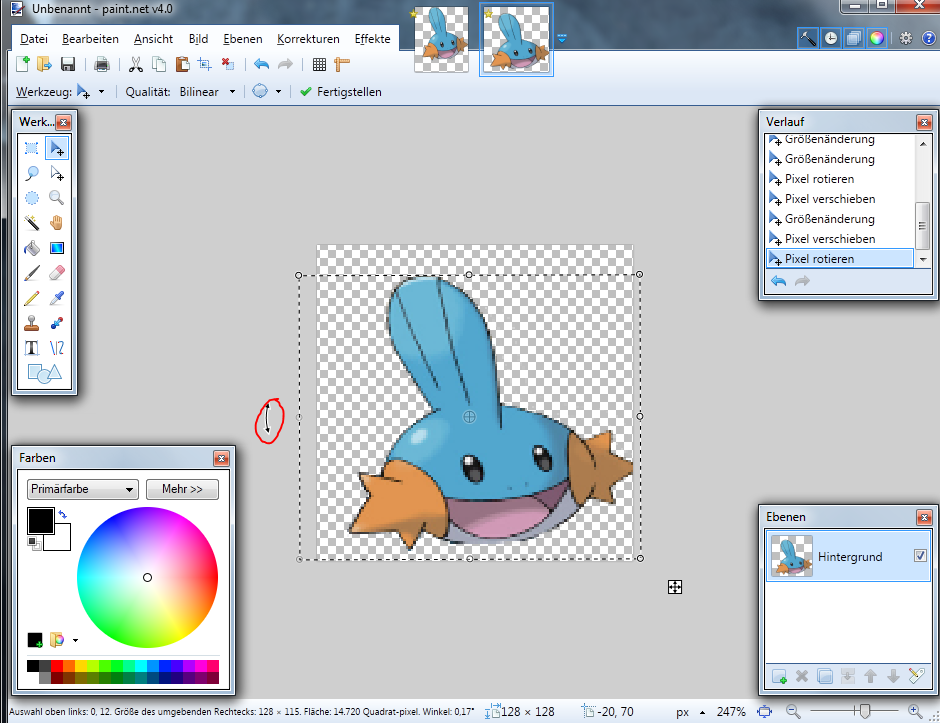This screenshot has width=940, height=723.
Task: Select the Shapes tool
Action: click(44, 373)
